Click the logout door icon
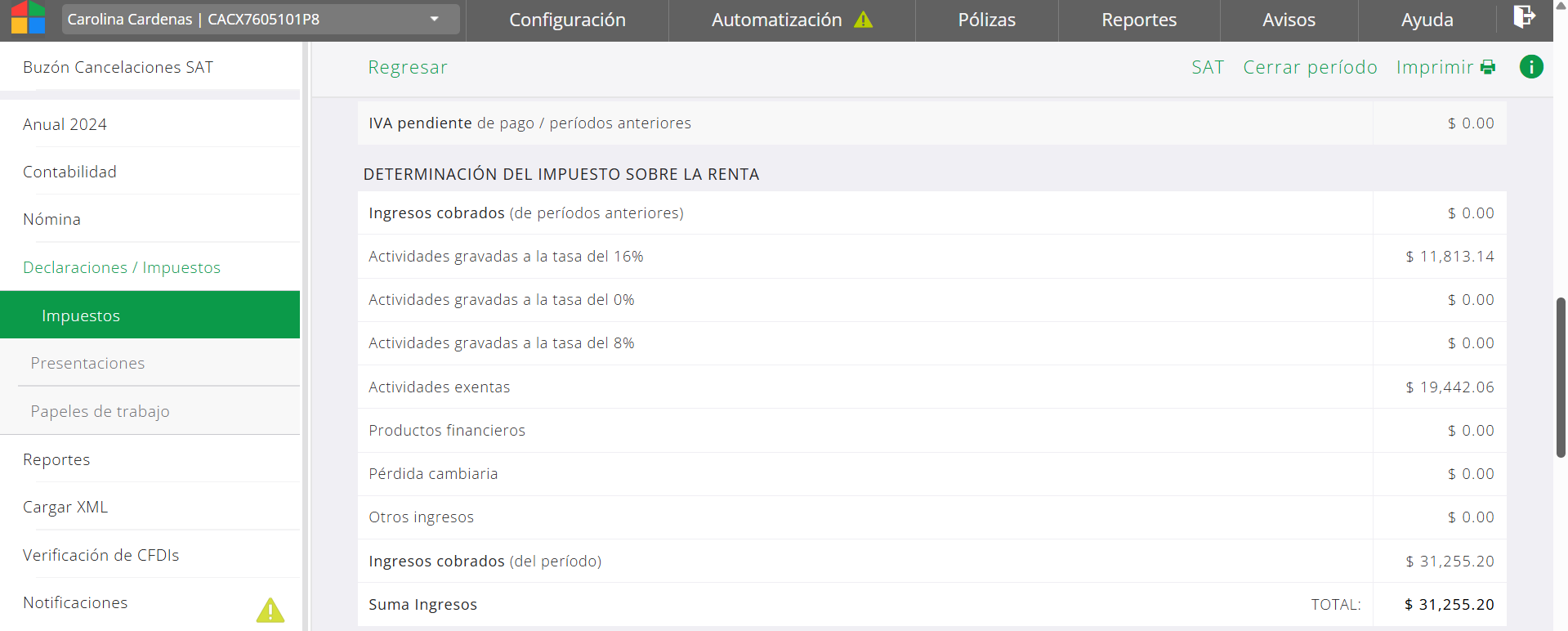Screen dimensions: 1568x631 point(1523,17)
